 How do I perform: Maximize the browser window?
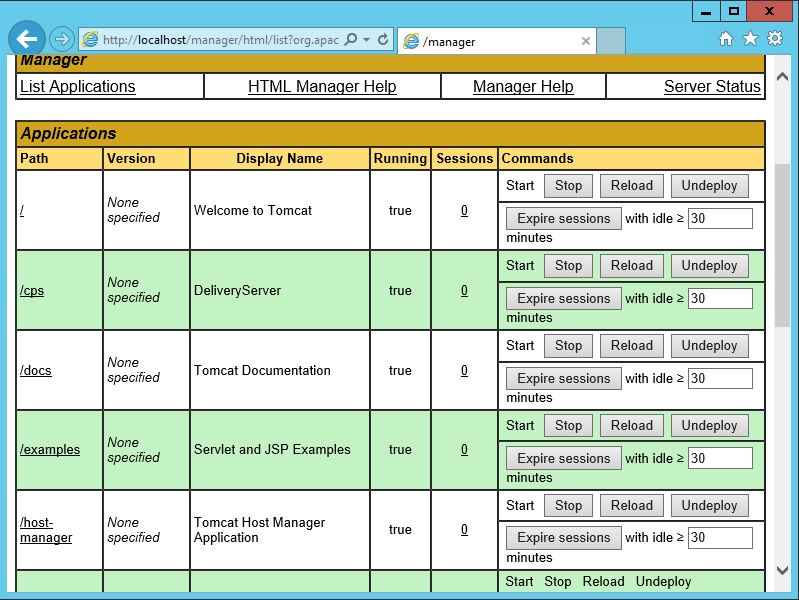[734, 11]
